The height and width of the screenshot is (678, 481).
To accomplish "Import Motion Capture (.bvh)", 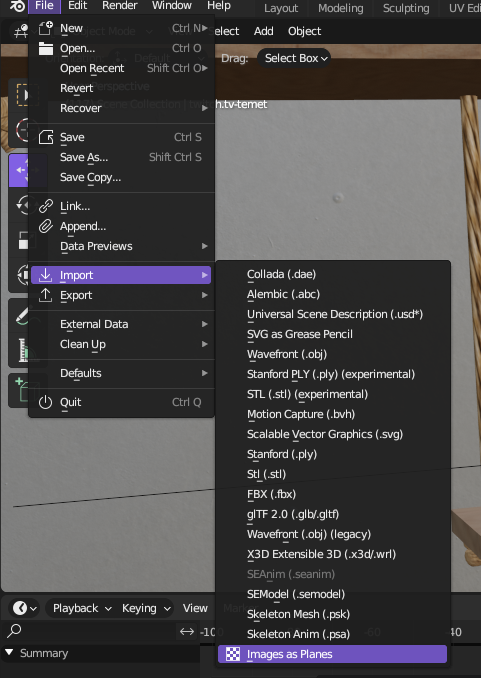I will pos(333,414).
